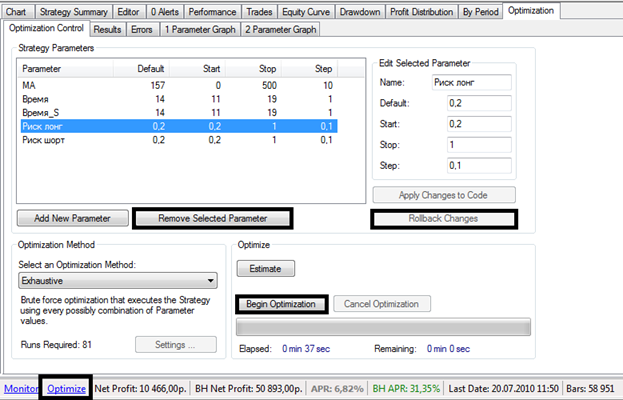Select the Риск шорт parameter row

(177, 140)
